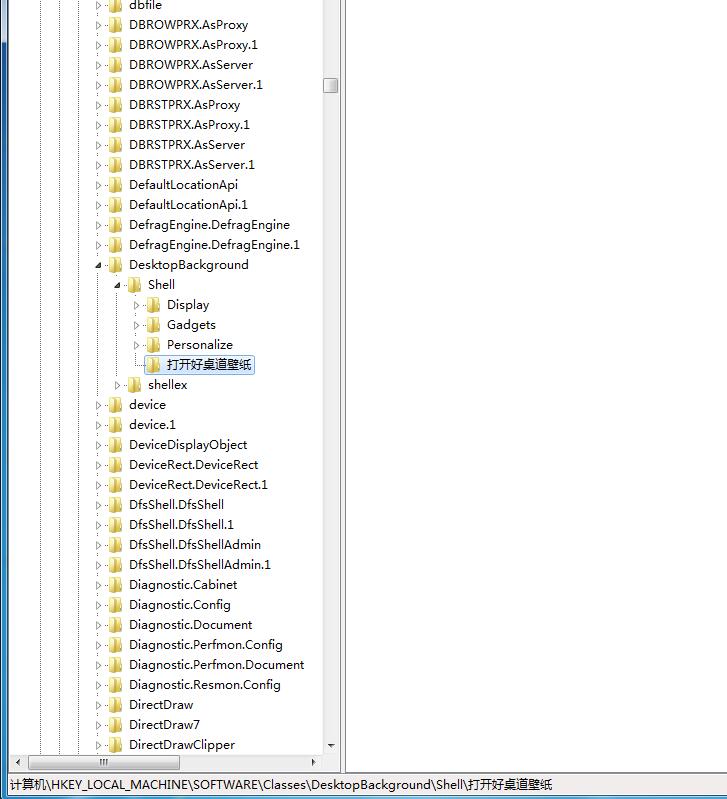This screenshot has width=727, height=799.
Task: Click the Display key folder icon
Action: (153, 305)
